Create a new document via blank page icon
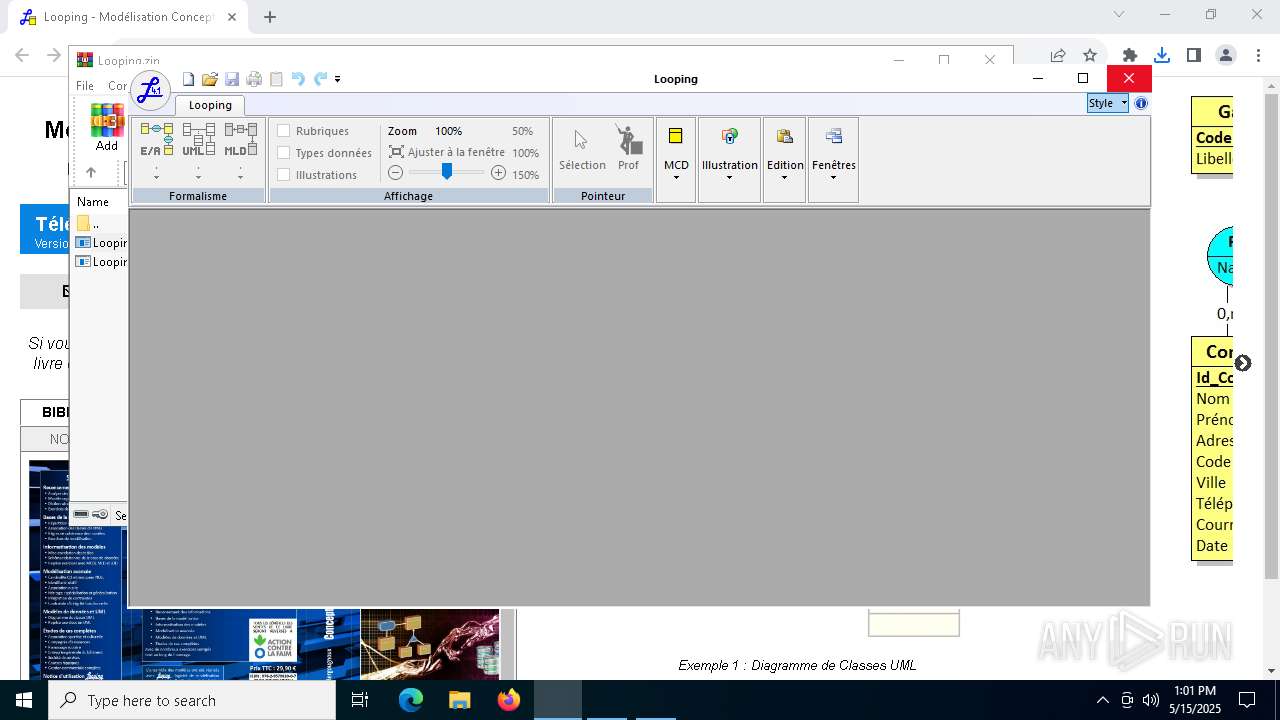The width and height of the screenshot is (1280, 720). click(188, 79)
